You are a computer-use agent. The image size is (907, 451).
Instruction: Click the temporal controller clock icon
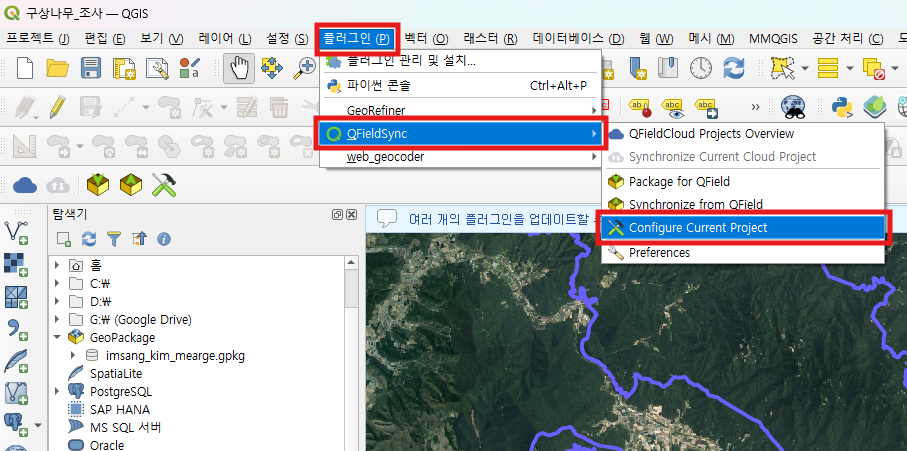tap(700, 68)
